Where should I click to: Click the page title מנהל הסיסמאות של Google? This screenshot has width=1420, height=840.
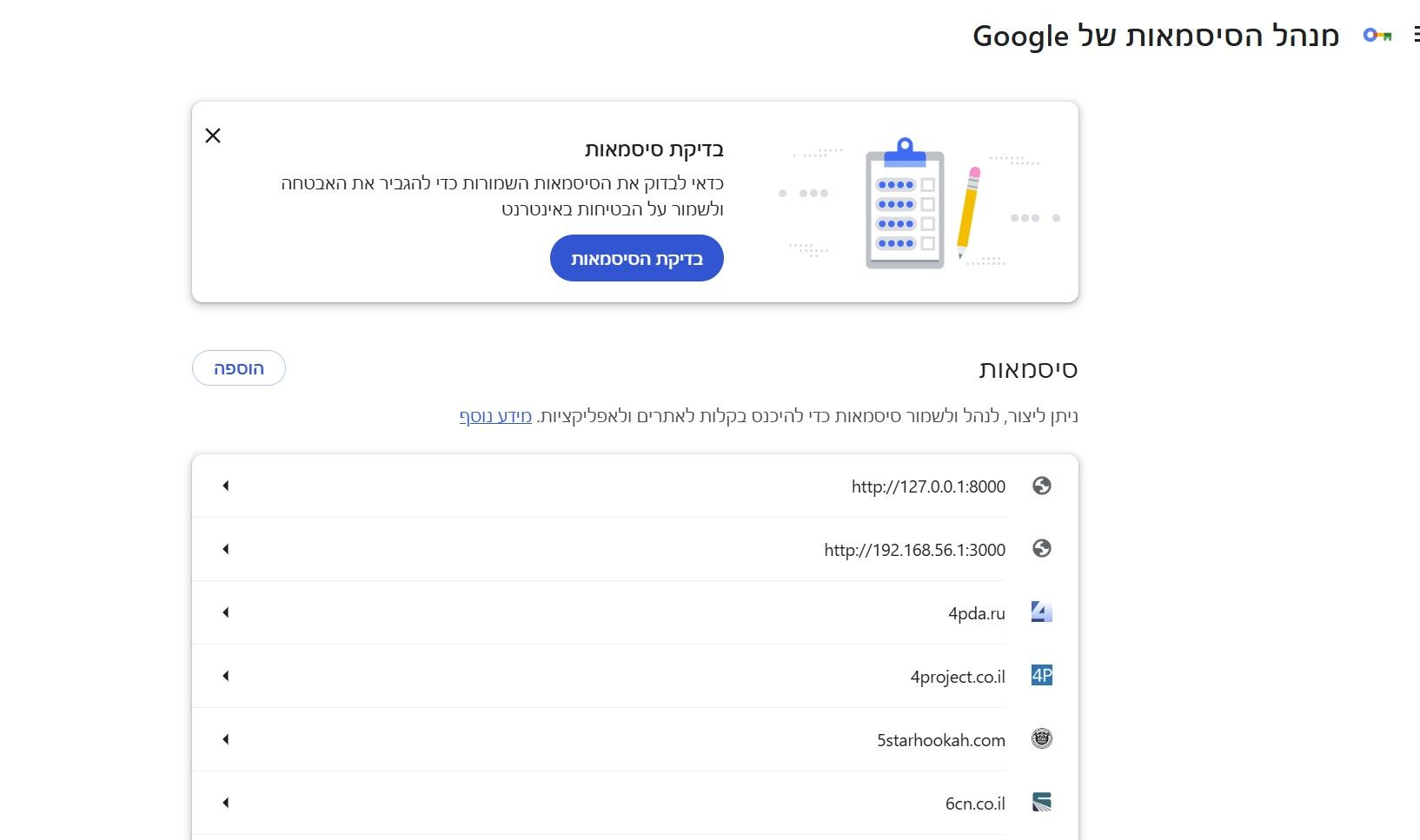tap(1156, 36)
